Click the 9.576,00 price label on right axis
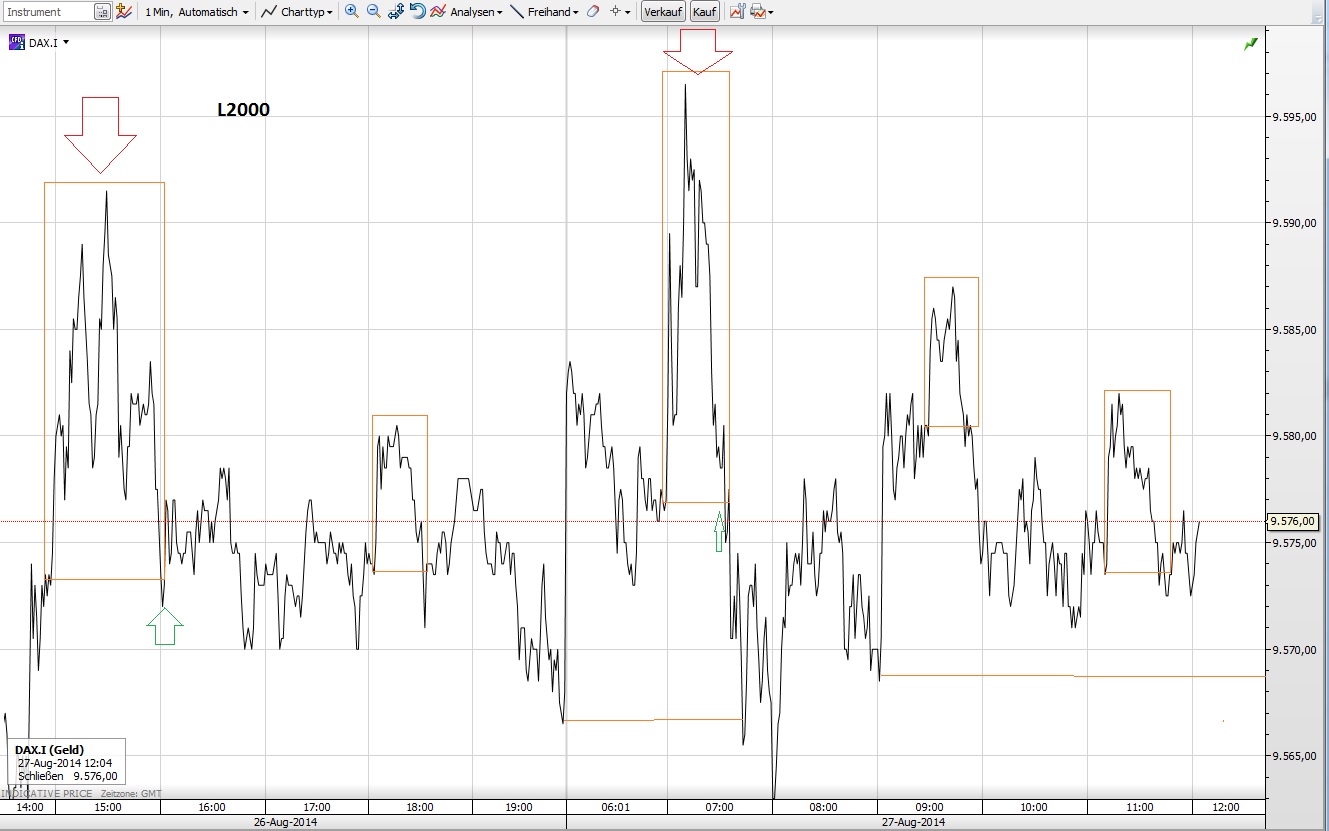The width and height of the screenshot is (1329, 831). (1293, 520)
